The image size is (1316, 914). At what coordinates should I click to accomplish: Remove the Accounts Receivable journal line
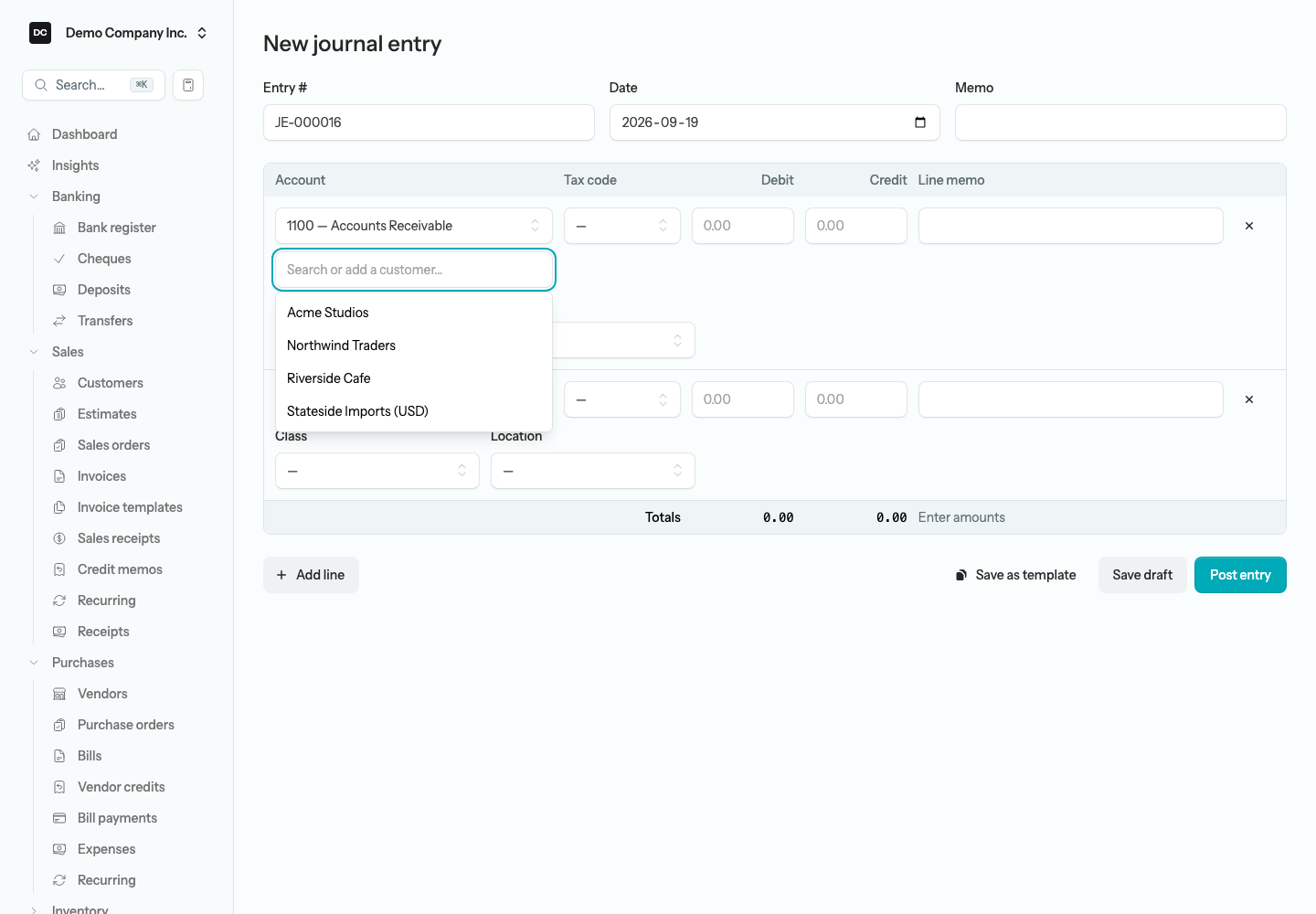click(1249, 226)
